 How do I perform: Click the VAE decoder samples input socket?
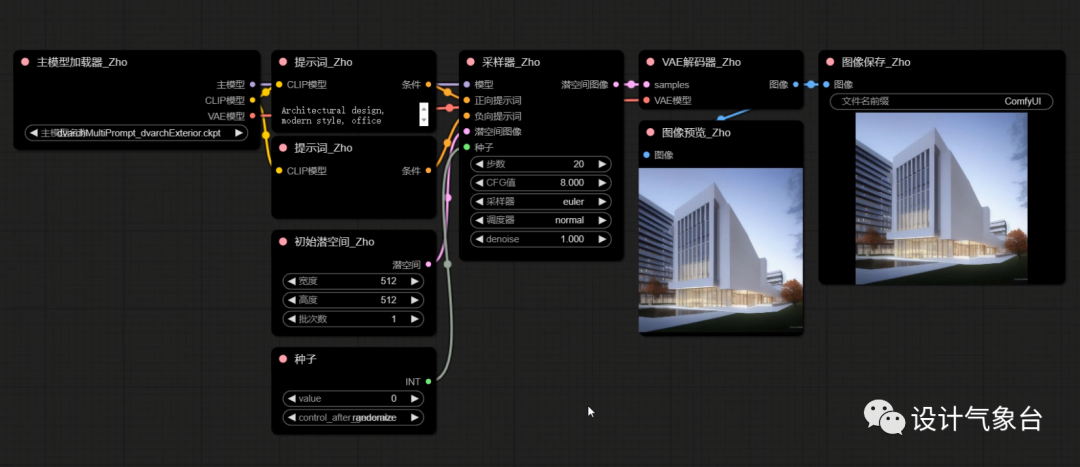click(646, 85)
